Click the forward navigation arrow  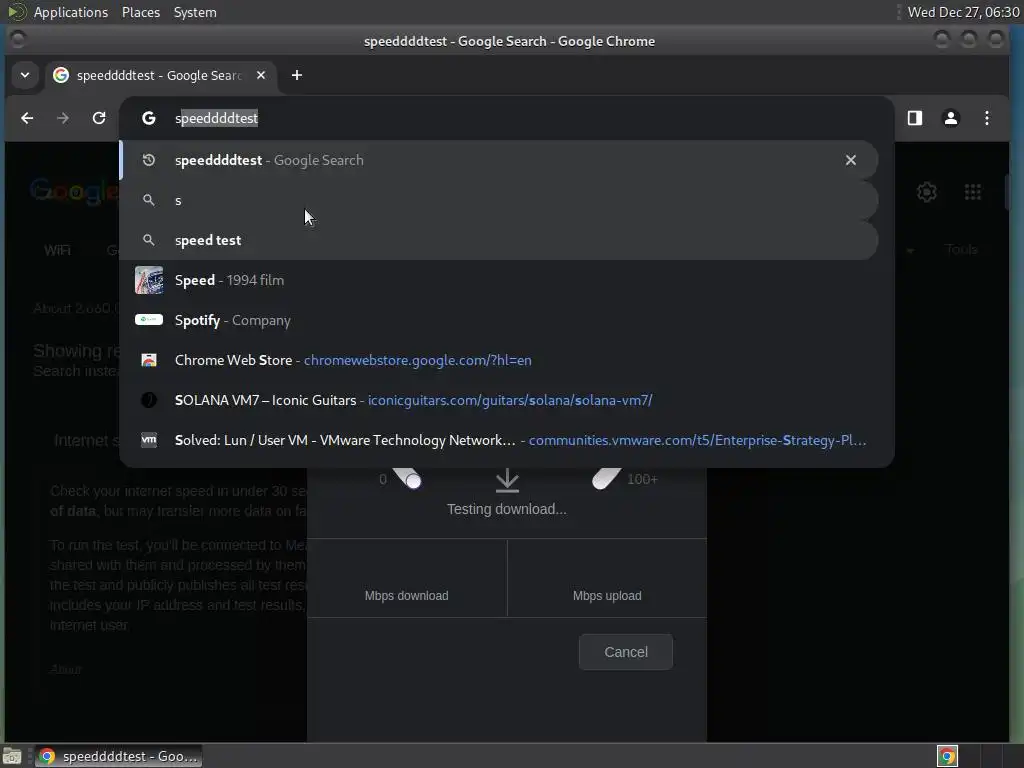[x=63, y=118]
